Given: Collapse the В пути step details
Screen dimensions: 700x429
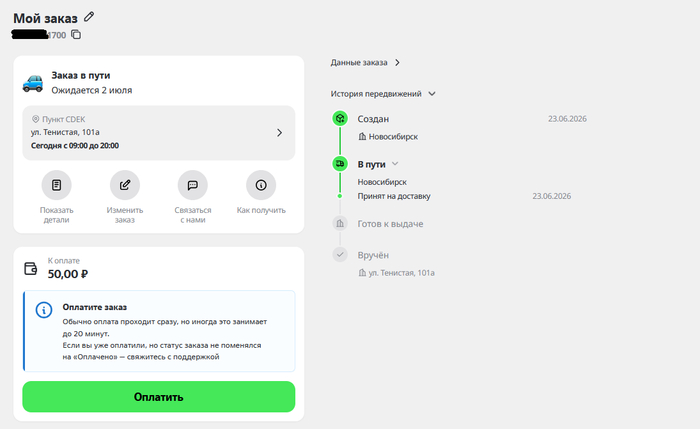Looking at the screenshot, I should 395,164.
